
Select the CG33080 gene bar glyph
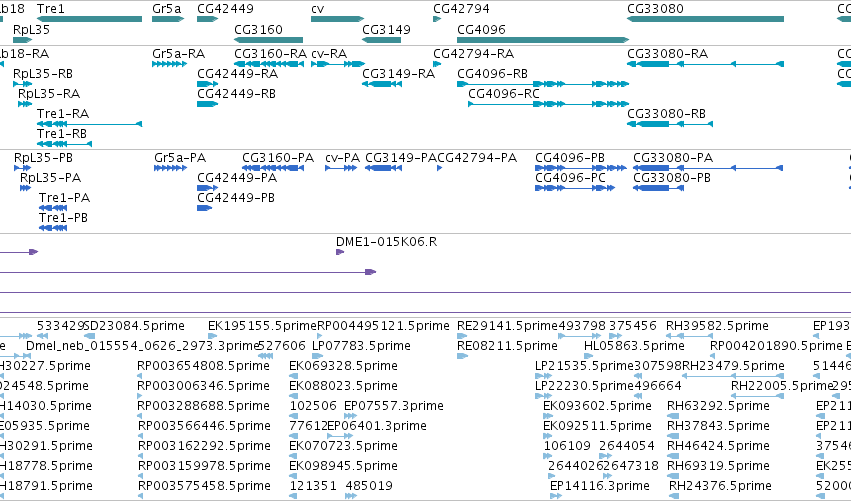pos(706,19)
